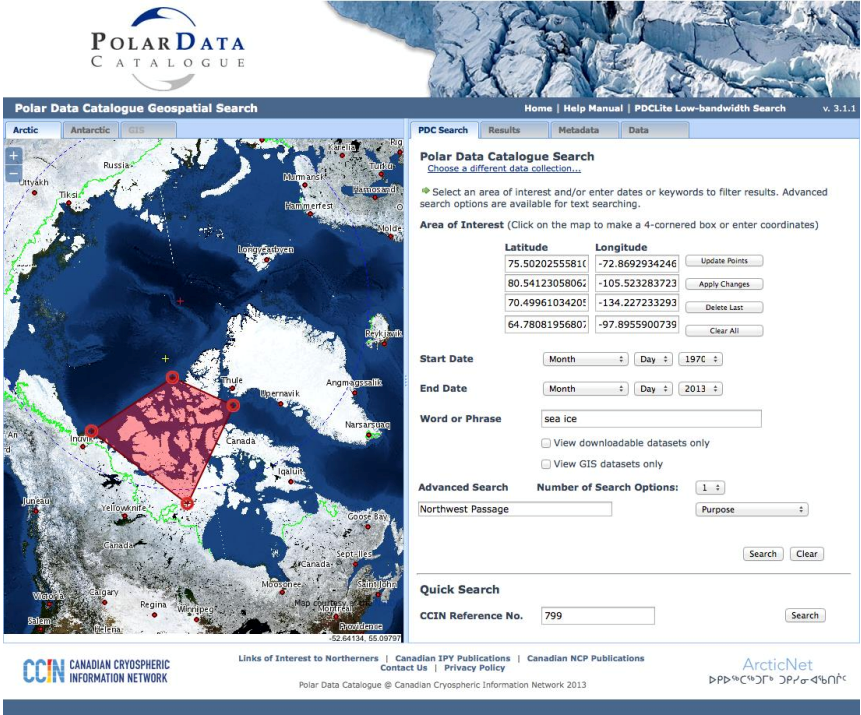Switch to the Antarctic map tab

pyautogui.click(x=90, y=130)
